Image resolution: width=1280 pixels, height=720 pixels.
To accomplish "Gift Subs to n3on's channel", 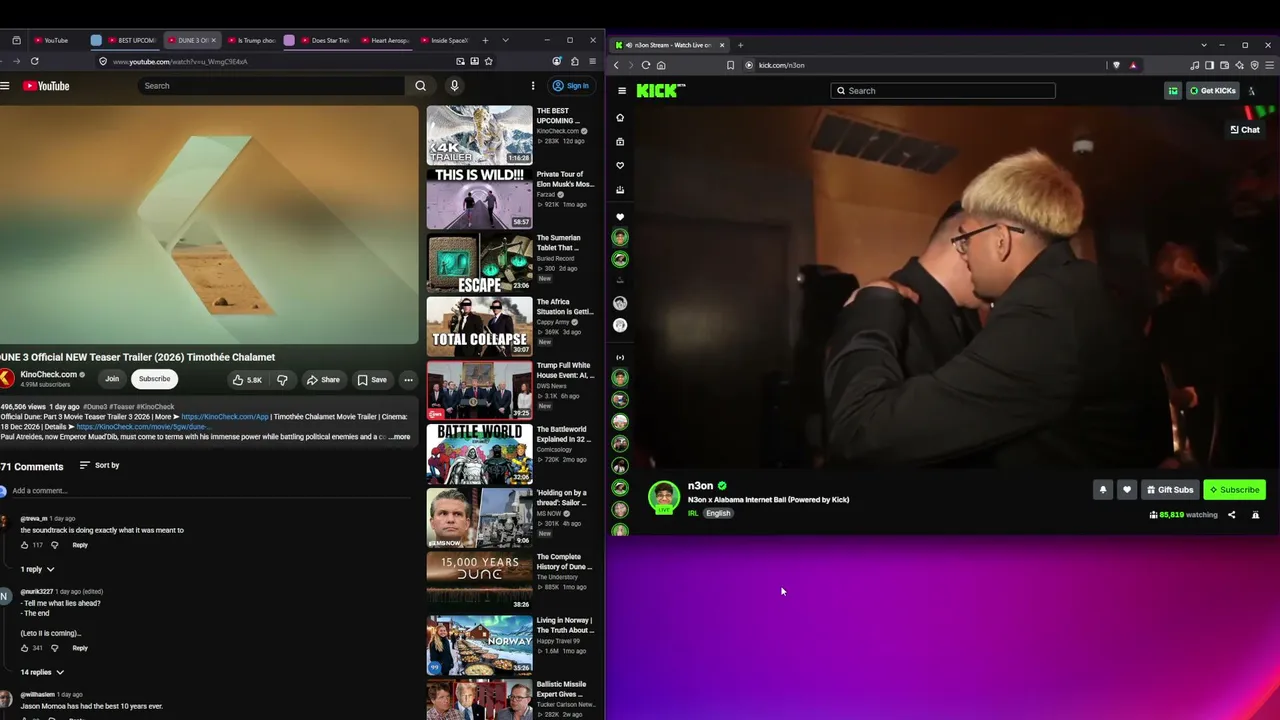I will pyautogui.click(x=1170, y=490).
